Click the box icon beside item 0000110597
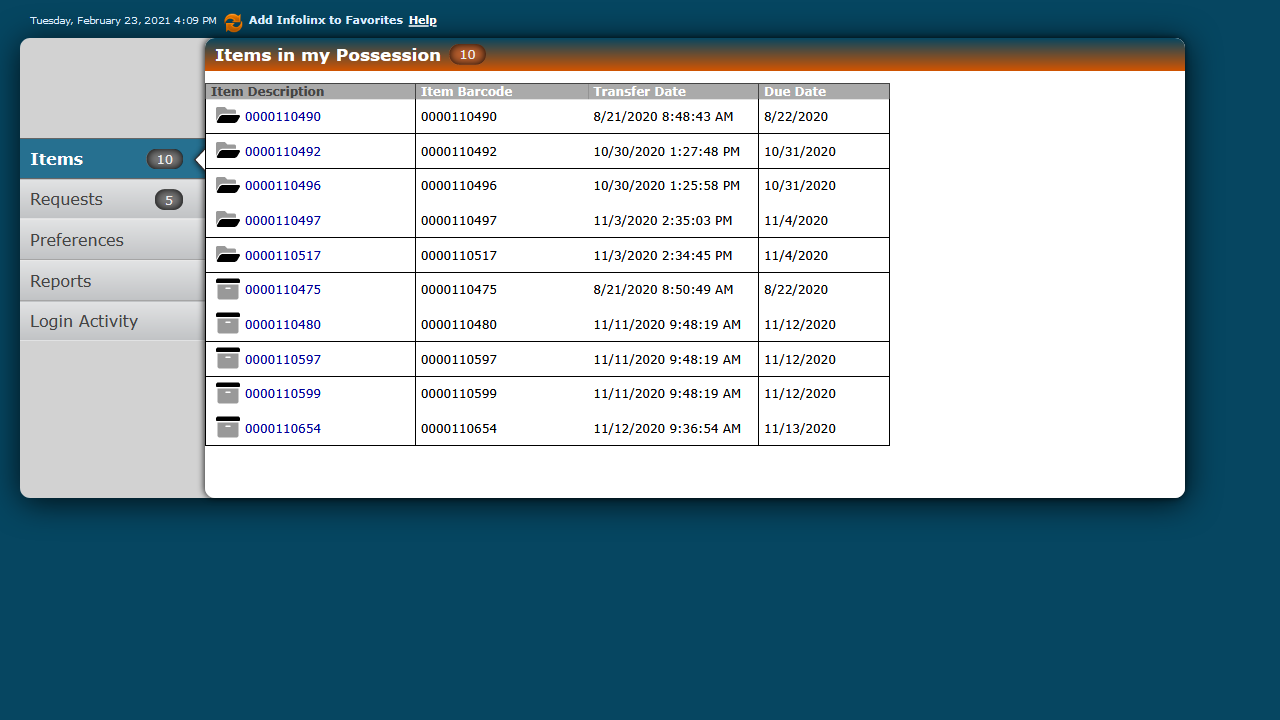Screen dimensions: 1280x720 (x=228, y=359)
